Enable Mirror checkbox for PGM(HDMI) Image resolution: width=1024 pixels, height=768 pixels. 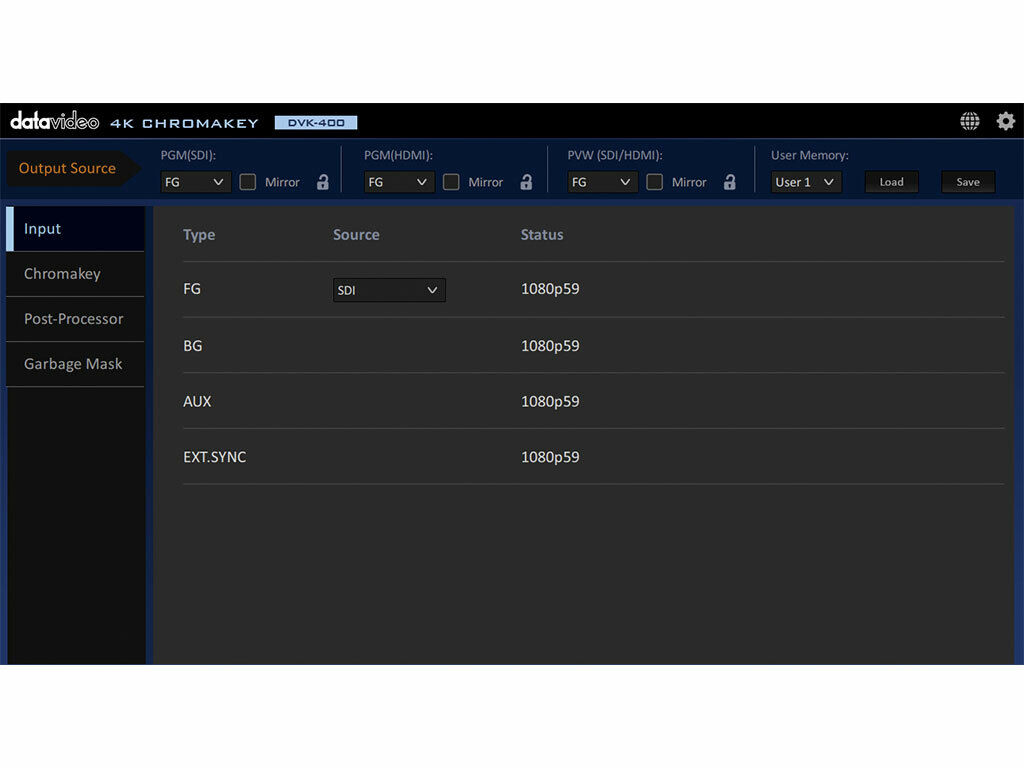(x=451, y=182)
